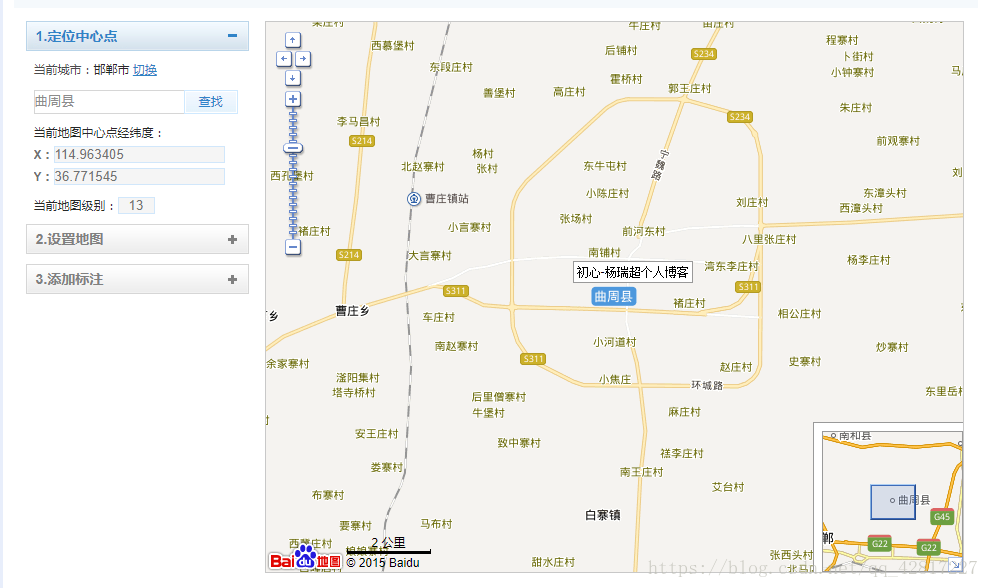Viewport: 989px width, 588px height.
Task: Click the 切换 city switch link
Action: click(x=144, y=70)
